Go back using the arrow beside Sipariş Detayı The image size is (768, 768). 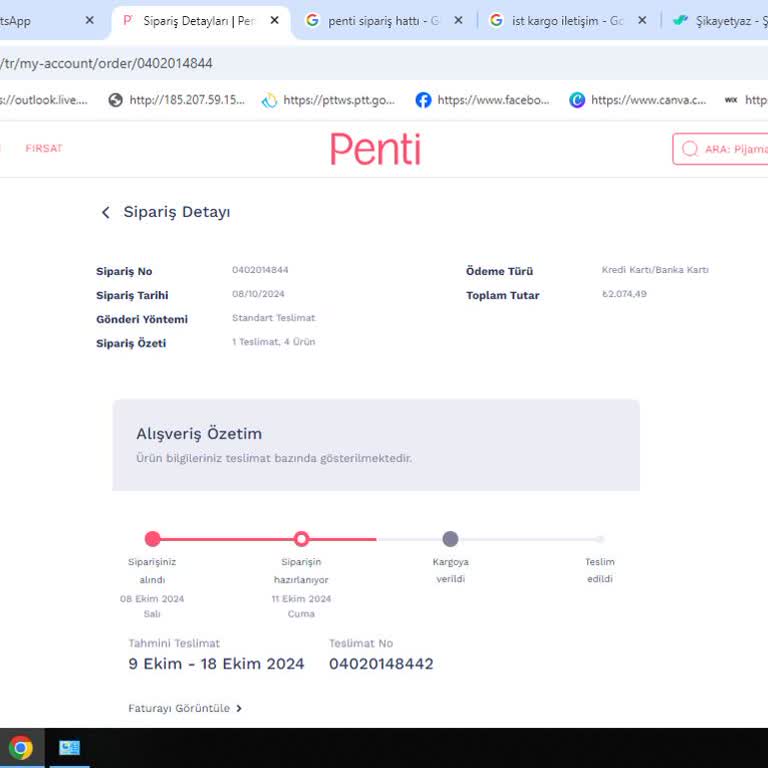(105, 213)
